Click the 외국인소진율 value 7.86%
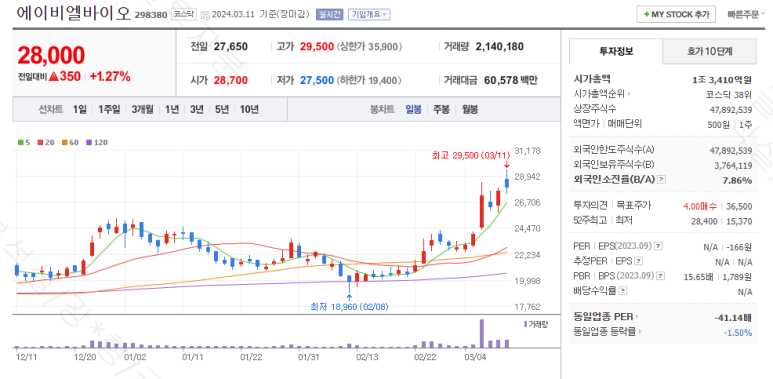 pyautogui.click(x=738, y=180)
